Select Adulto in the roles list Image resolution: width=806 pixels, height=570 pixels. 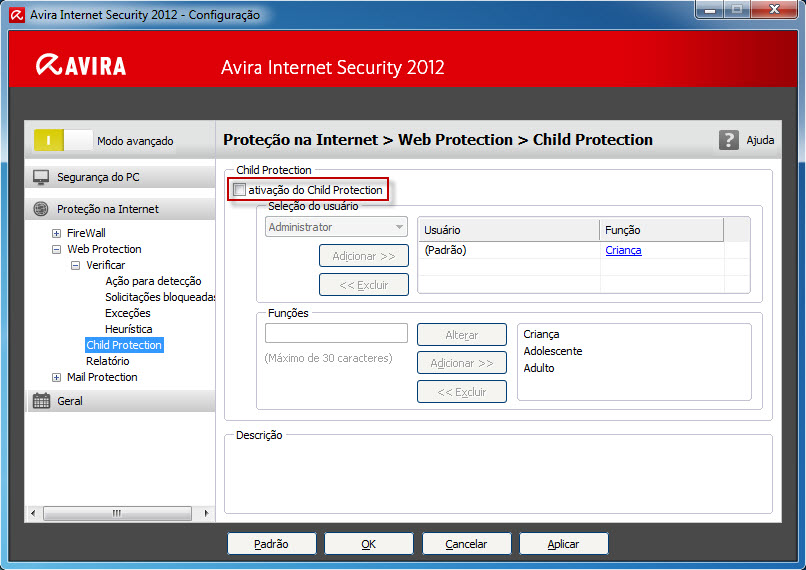539,368
